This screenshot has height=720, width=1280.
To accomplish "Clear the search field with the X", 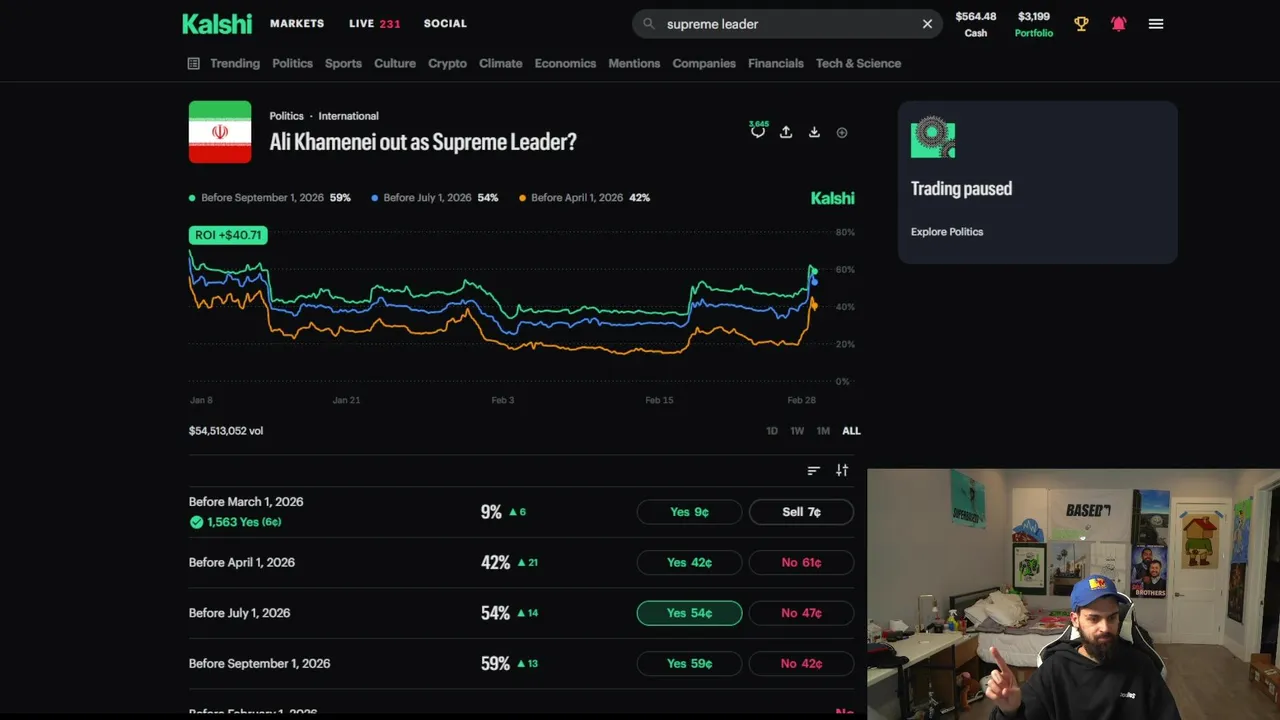I will pos(927,24).
